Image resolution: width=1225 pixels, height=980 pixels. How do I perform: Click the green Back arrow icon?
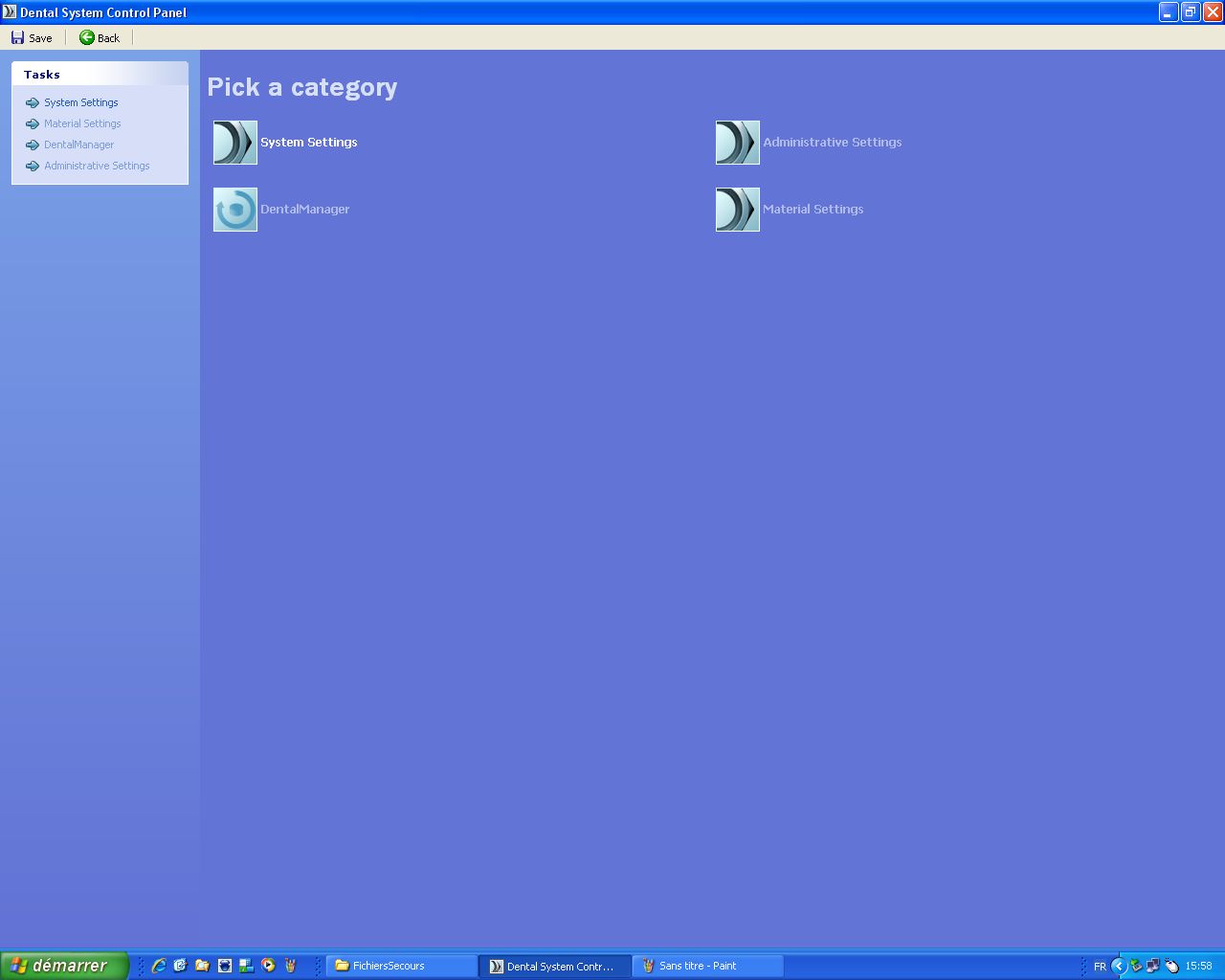87,37
